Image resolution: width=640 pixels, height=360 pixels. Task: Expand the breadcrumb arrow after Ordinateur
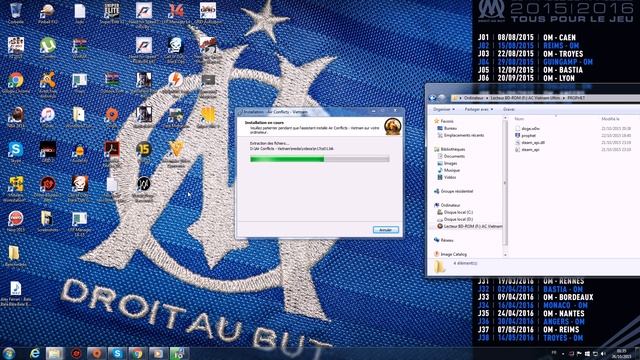(x=487, y=98)
